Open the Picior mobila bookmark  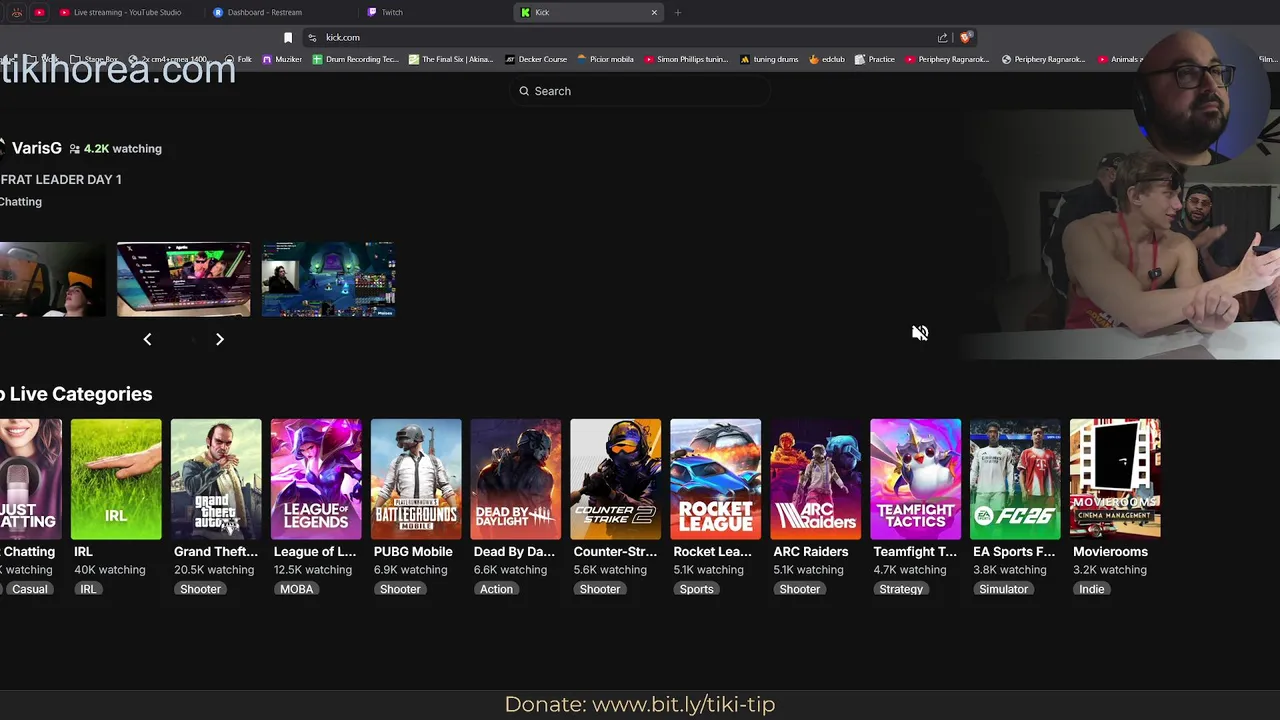click(605, 59)
